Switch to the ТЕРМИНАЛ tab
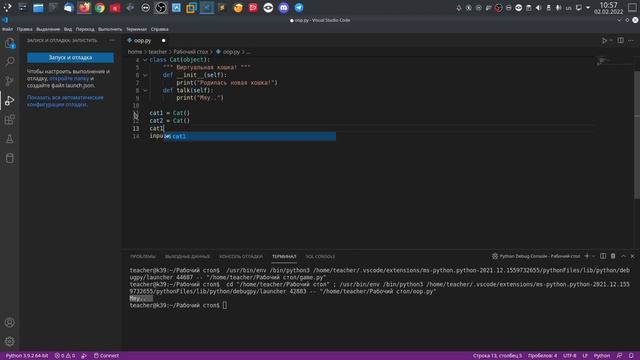640x360 pixels. pyautogui.click(x=284, y=256)
